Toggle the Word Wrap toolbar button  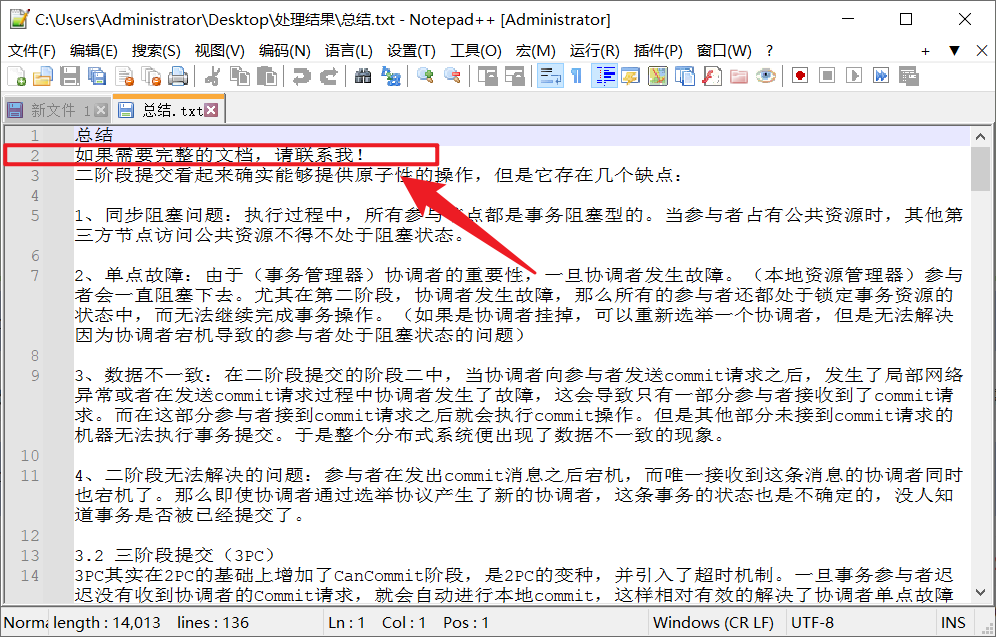(549, 76)
